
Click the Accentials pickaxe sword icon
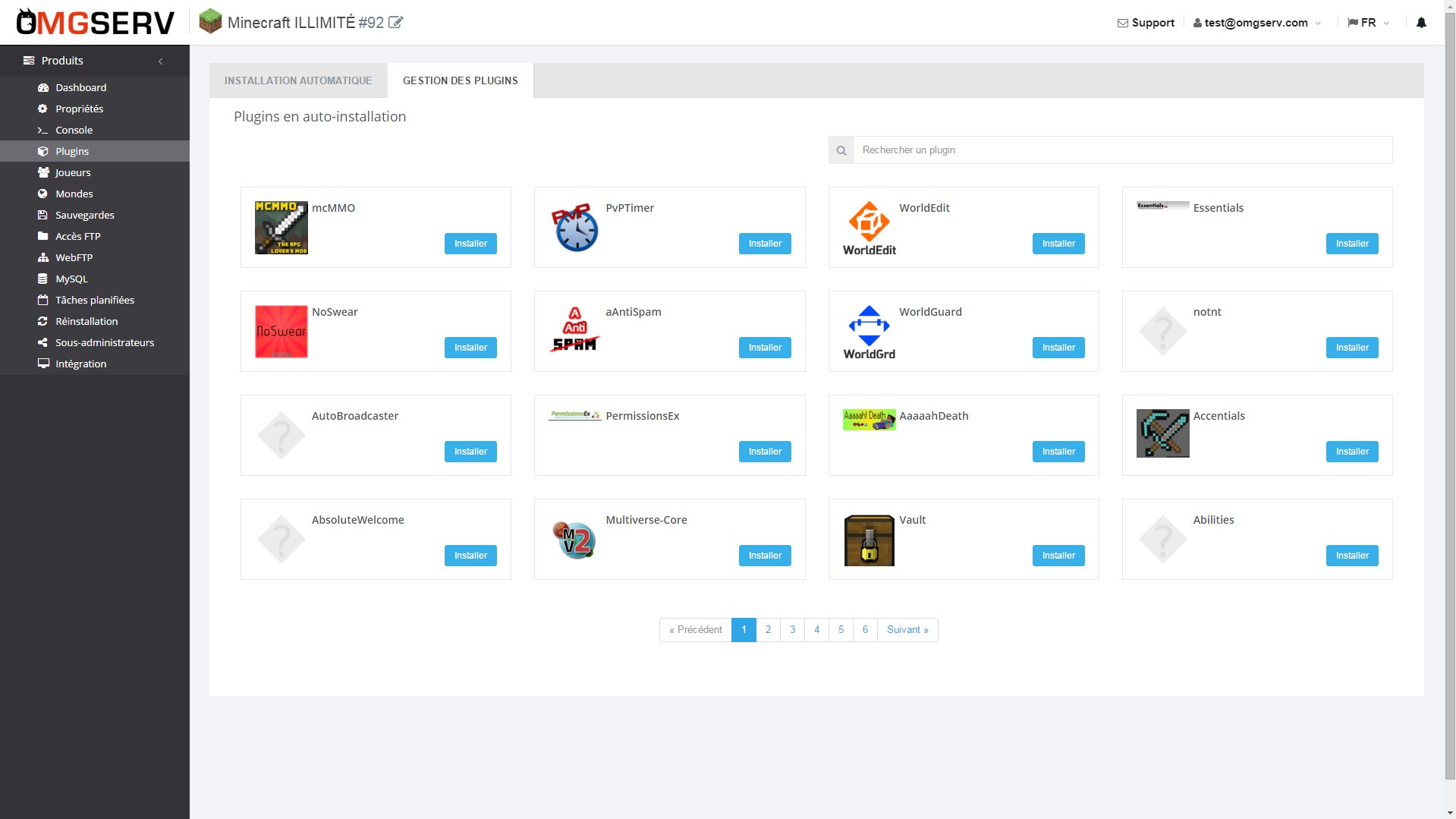click(x=1163, y=433)
